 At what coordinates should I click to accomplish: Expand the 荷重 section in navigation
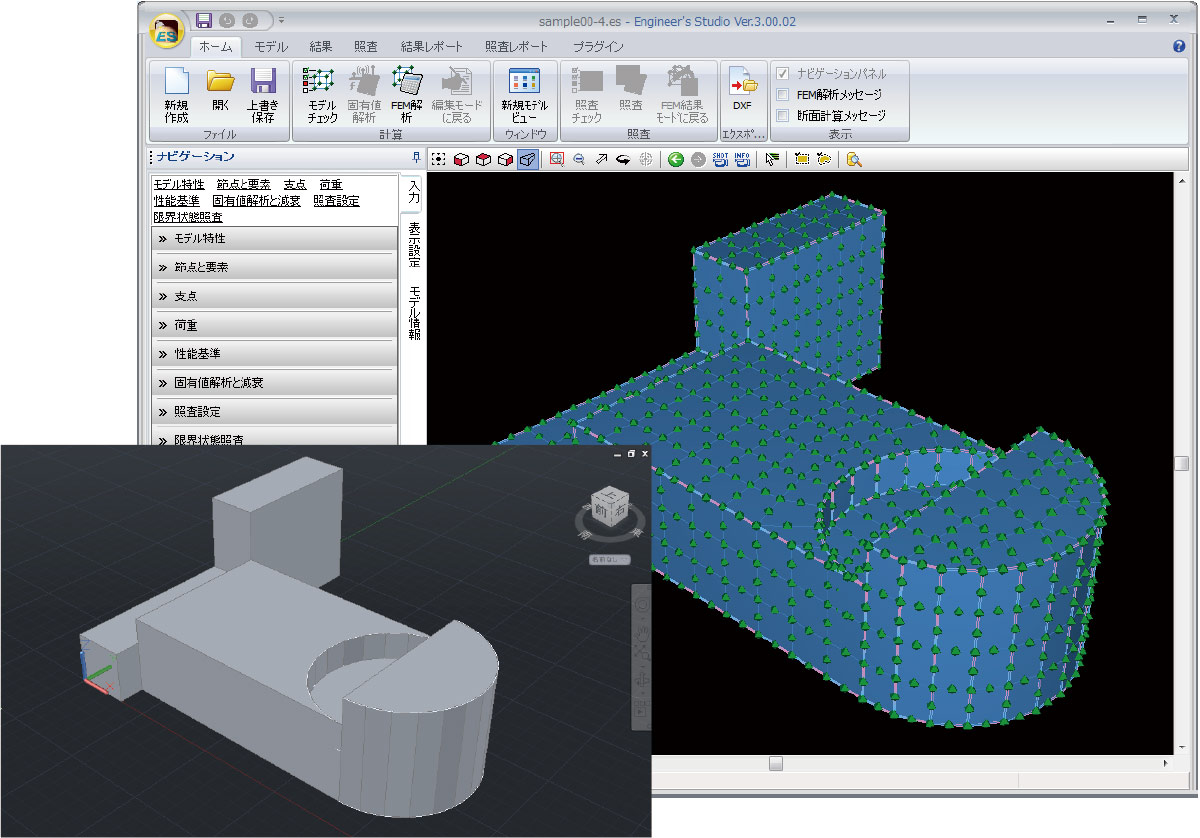[x=274, y=326]
